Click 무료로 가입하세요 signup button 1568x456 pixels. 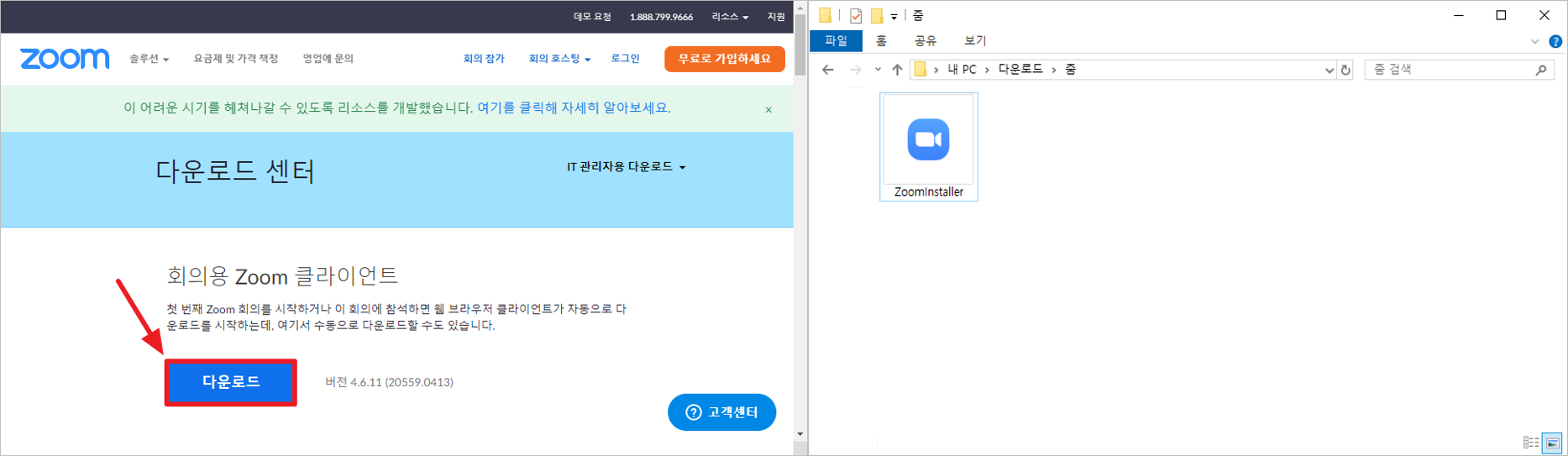point(725,59)
